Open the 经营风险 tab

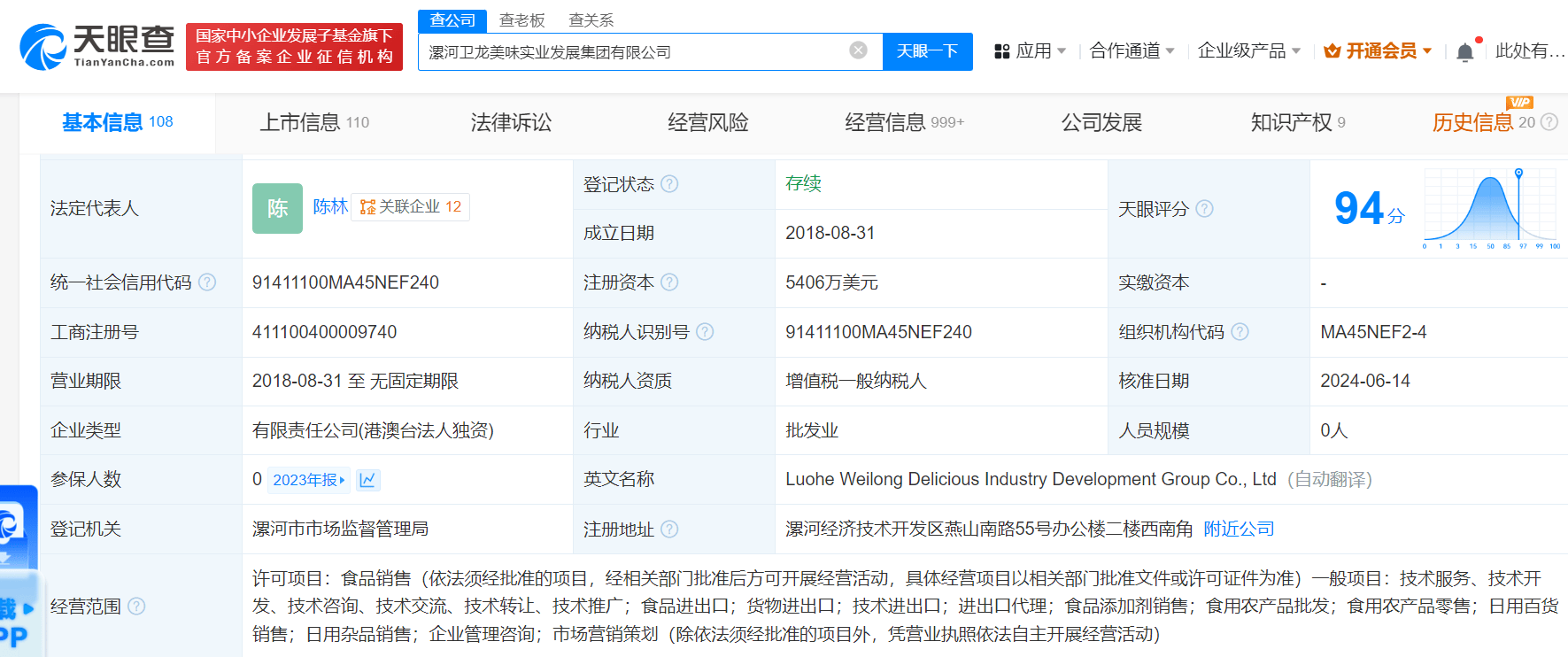pyautogui.click(x=707, y=122)
